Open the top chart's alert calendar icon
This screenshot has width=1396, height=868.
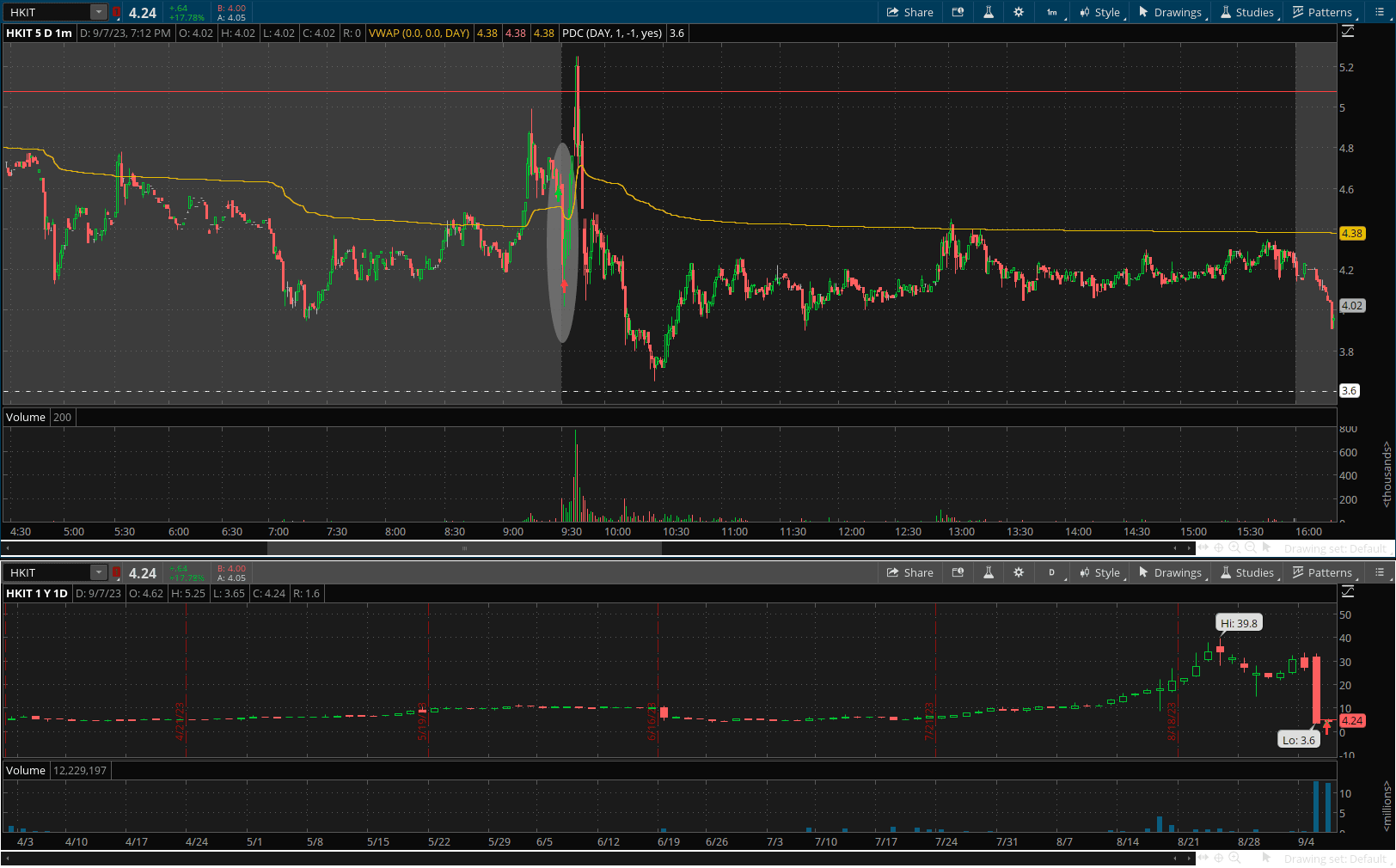pyautogui.click(x=958, y=12)
